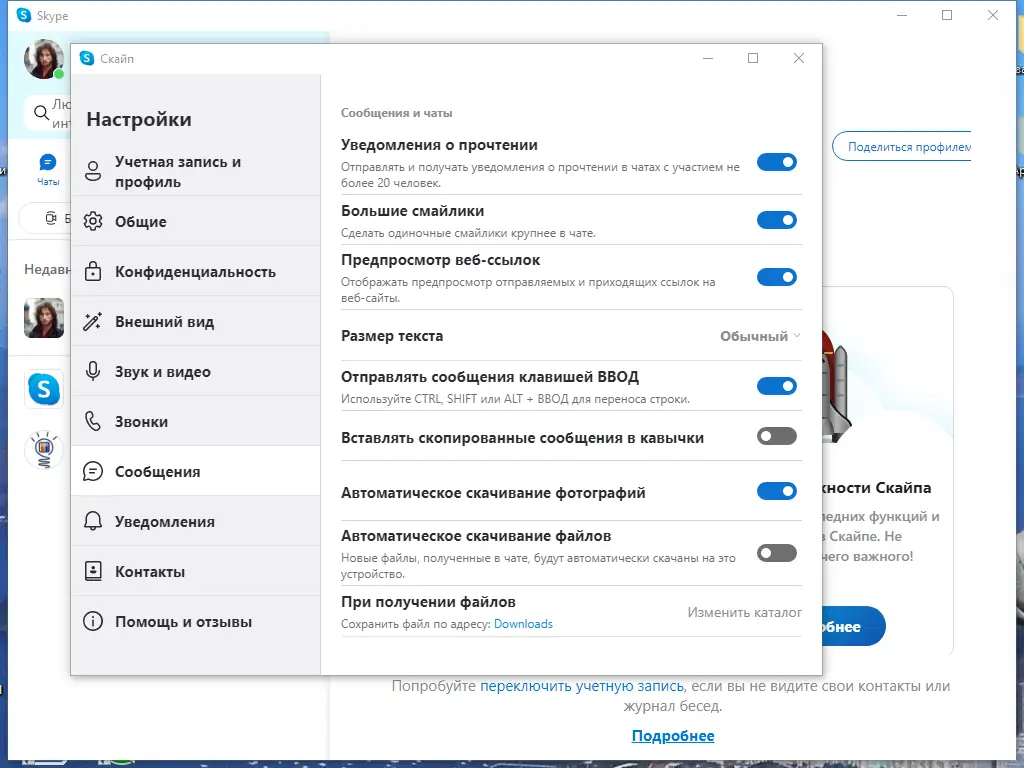Enable Вставлять скопированные сообщения в кавычки

776,436
